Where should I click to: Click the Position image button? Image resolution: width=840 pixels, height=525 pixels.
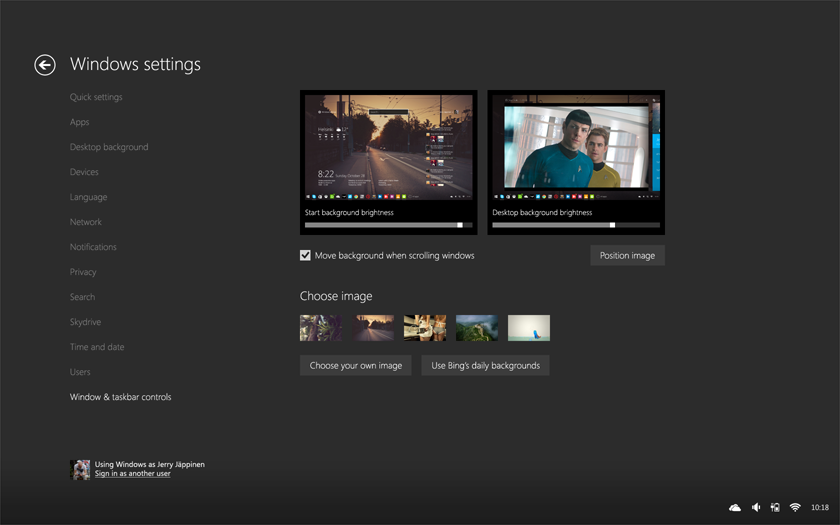(x=627, y=256)
